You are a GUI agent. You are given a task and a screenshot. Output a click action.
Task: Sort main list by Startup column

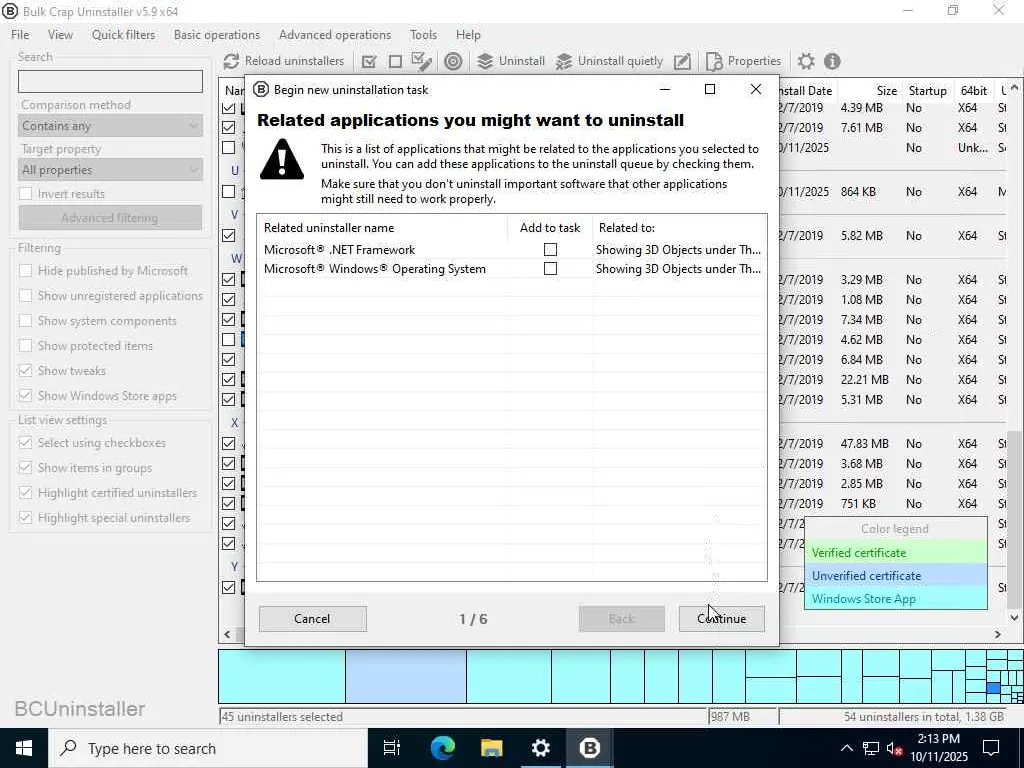tap(927, 91)
